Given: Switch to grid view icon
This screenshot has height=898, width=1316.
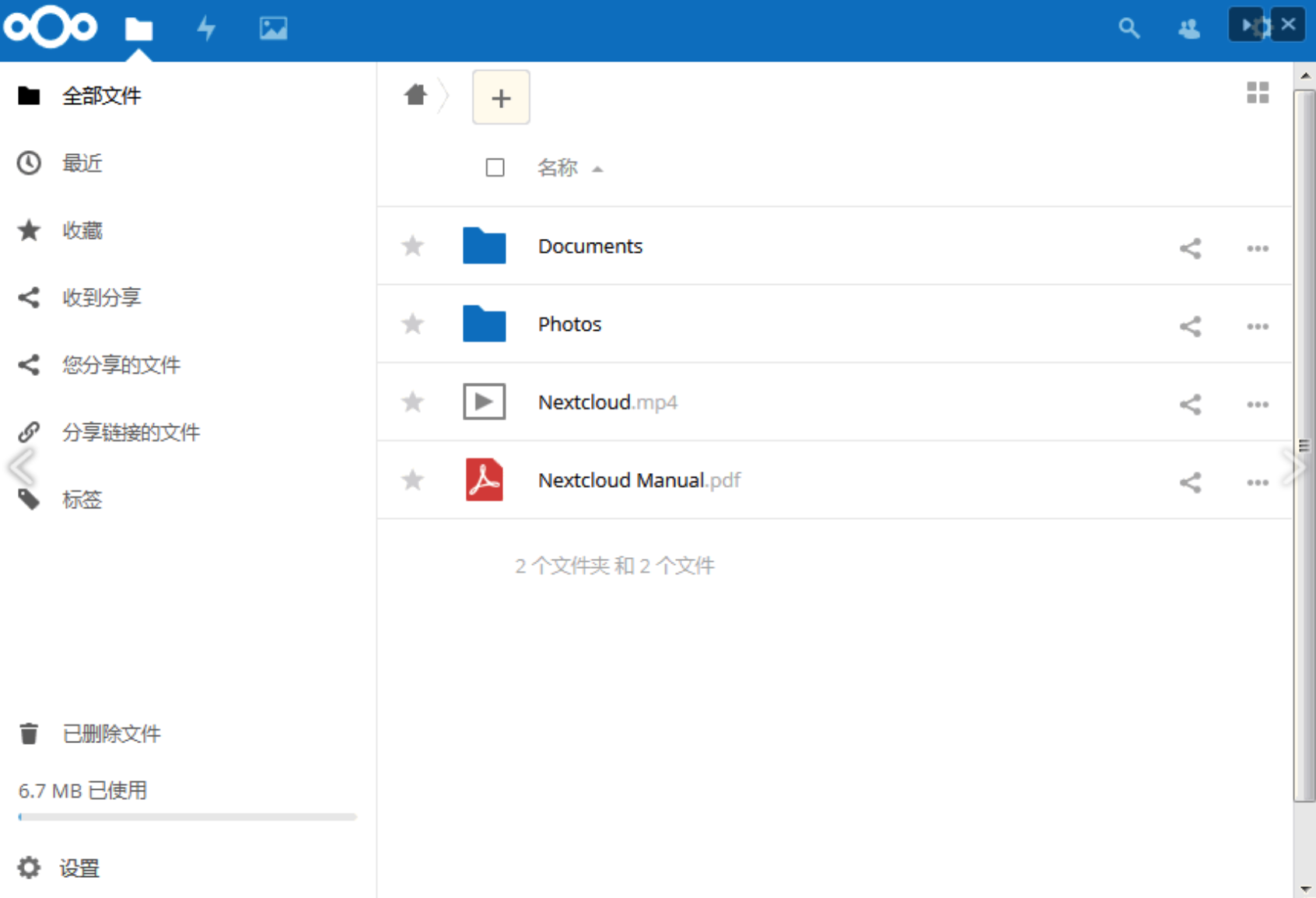Looking at the screenshot, I should click(x=1258, y=93).
